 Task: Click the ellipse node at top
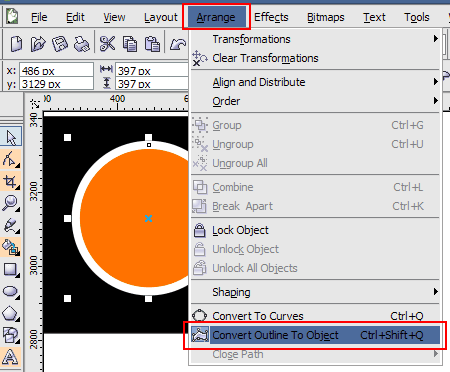[149, 145]
